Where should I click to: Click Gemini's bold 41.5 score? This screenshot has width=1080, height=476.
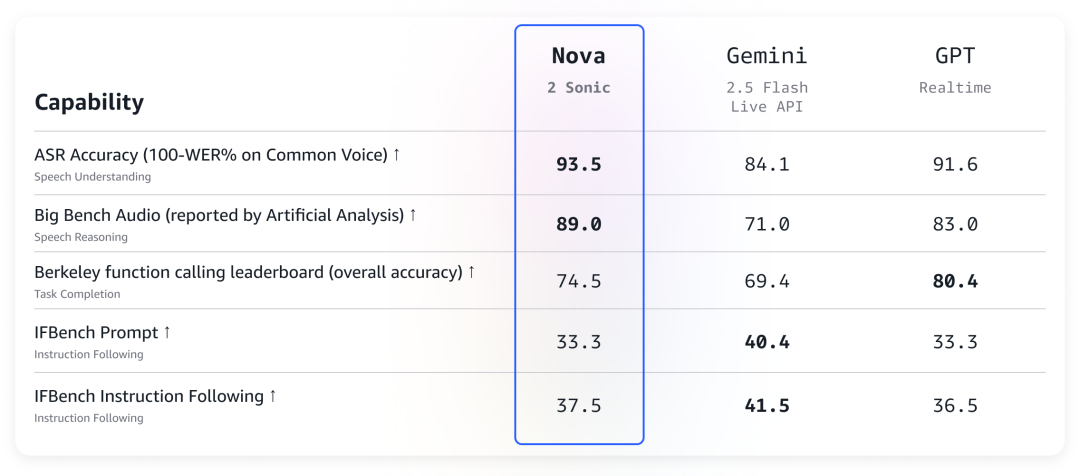click(x=767, y=406)
